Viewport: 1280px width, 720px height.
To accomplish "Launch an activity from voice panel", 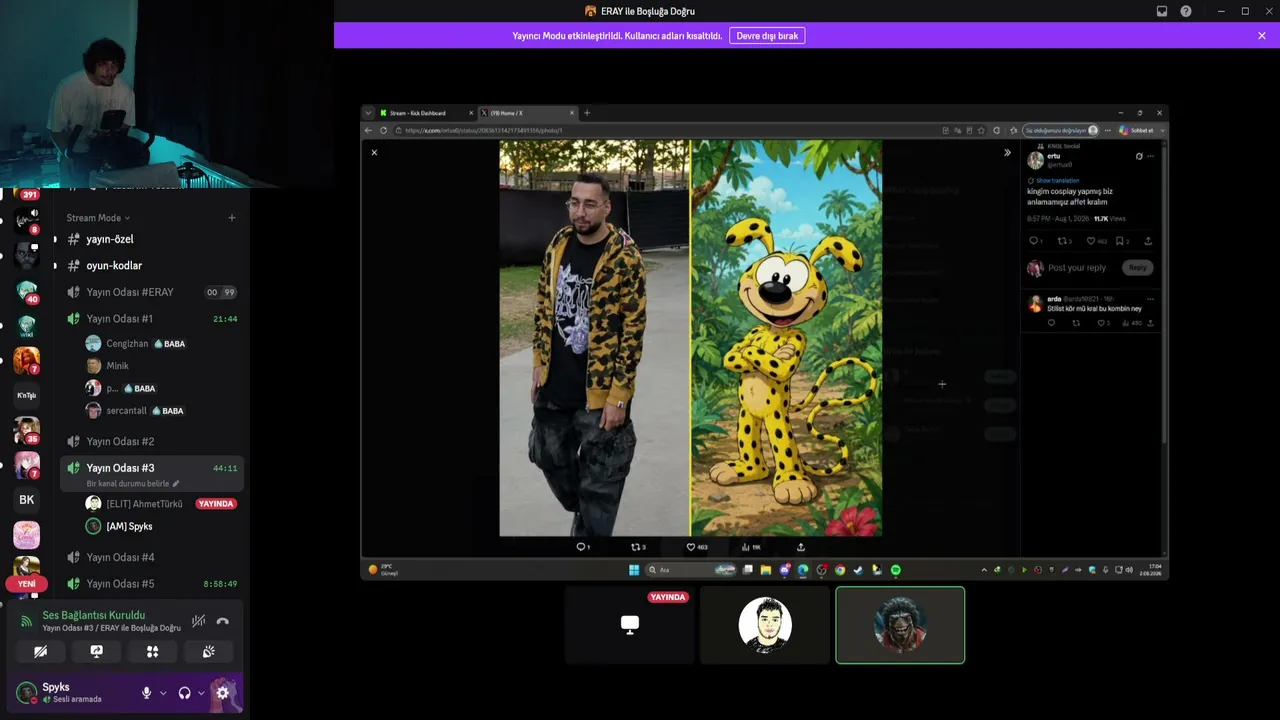I will pyautogui.click(x=153, y=651).
